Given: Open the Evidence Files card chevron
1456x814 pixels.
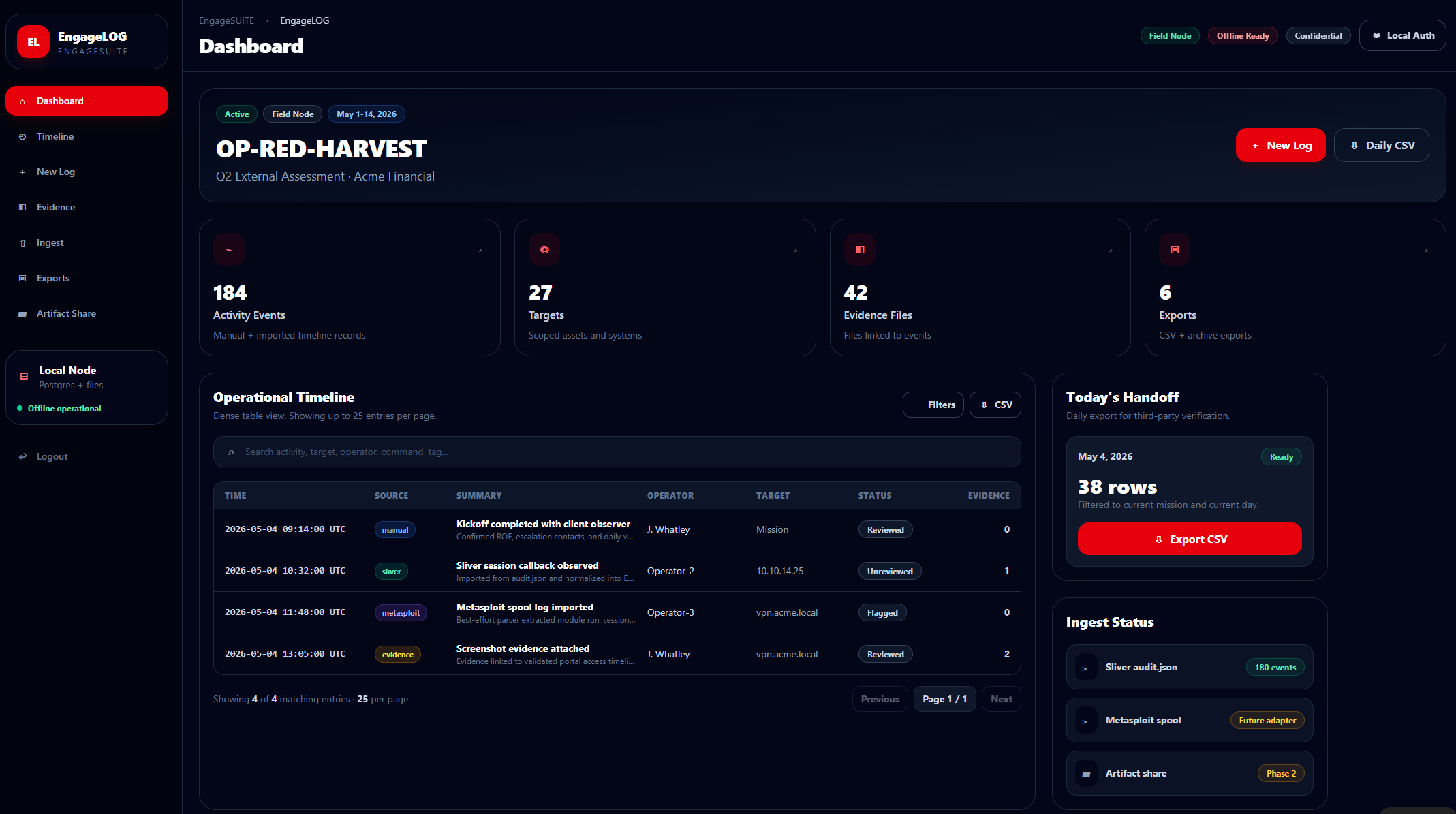Looking at the screenshot, I should click(1111, 250).
